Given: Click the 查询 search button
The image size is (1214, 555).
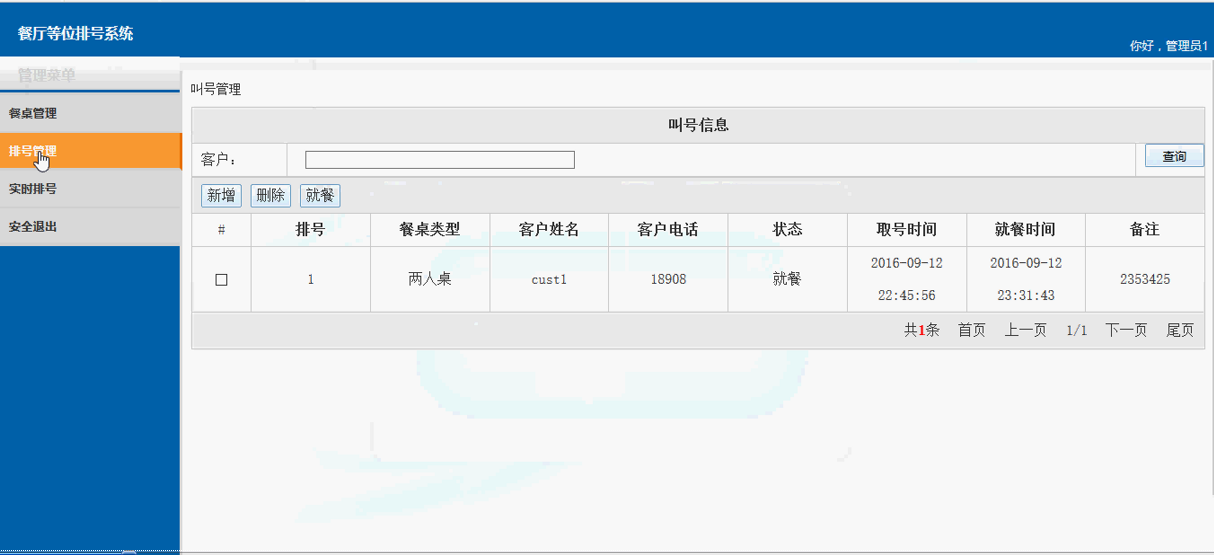Looking at the screenshot, I should (x=1174, y=156).
